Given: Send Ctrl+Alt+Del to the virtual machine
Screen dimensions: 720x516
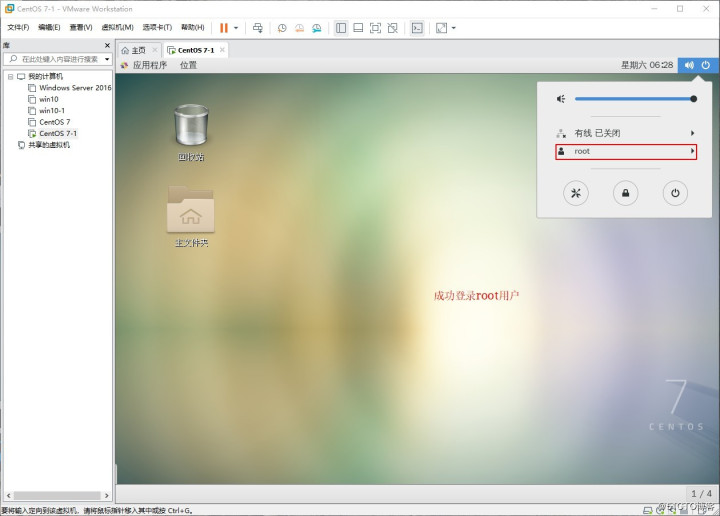Looking at the screenshot, I should pyautogui.click(x=258, y=28).
